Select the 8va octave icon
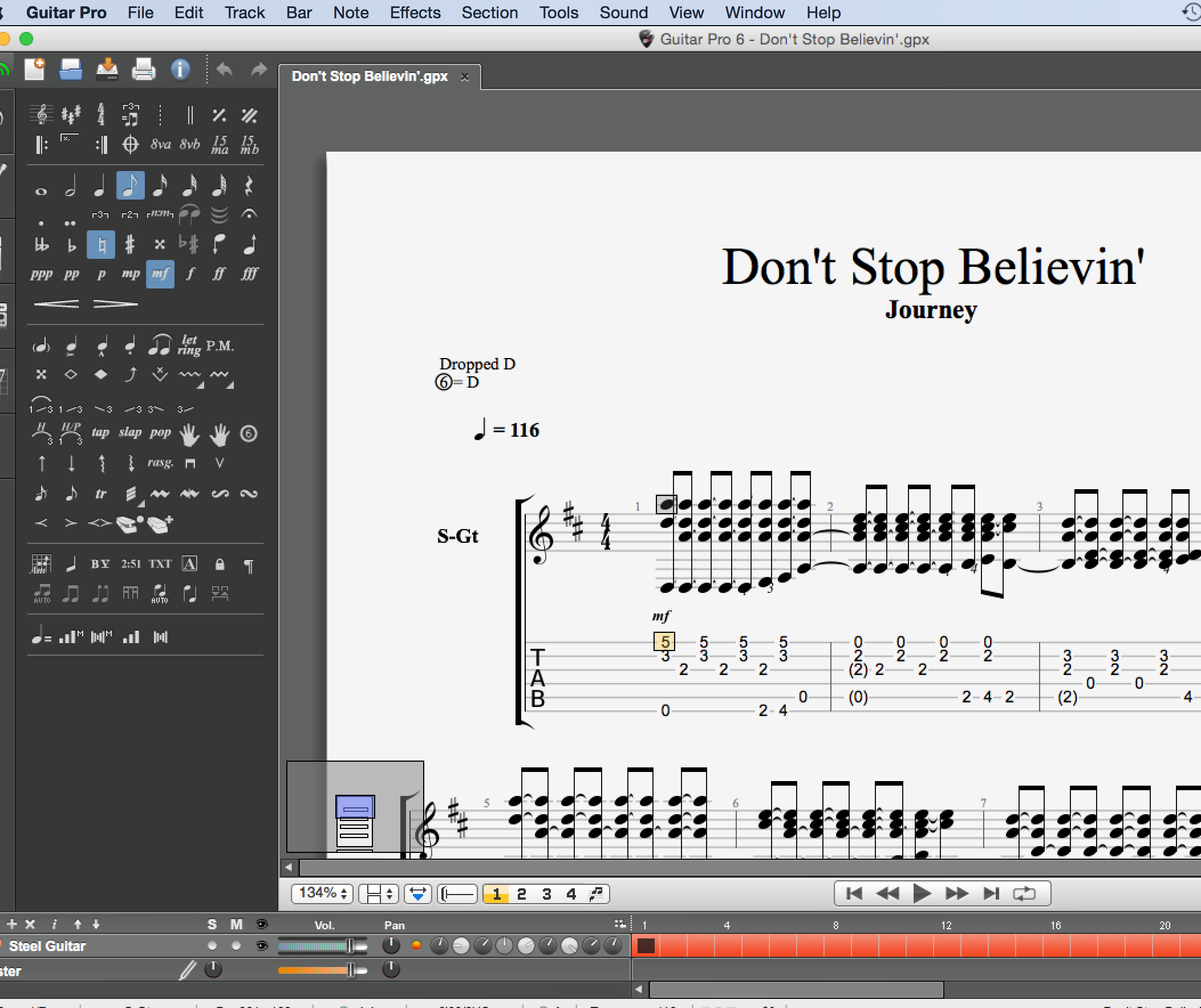The image size is (1201, 1008). point(161,144)
